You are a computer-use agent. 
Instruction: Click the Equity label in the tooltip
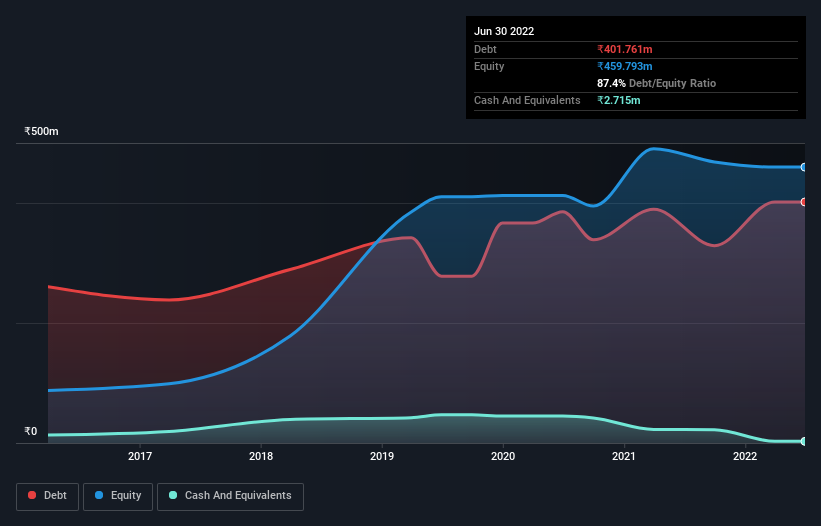tap(489, 66)
